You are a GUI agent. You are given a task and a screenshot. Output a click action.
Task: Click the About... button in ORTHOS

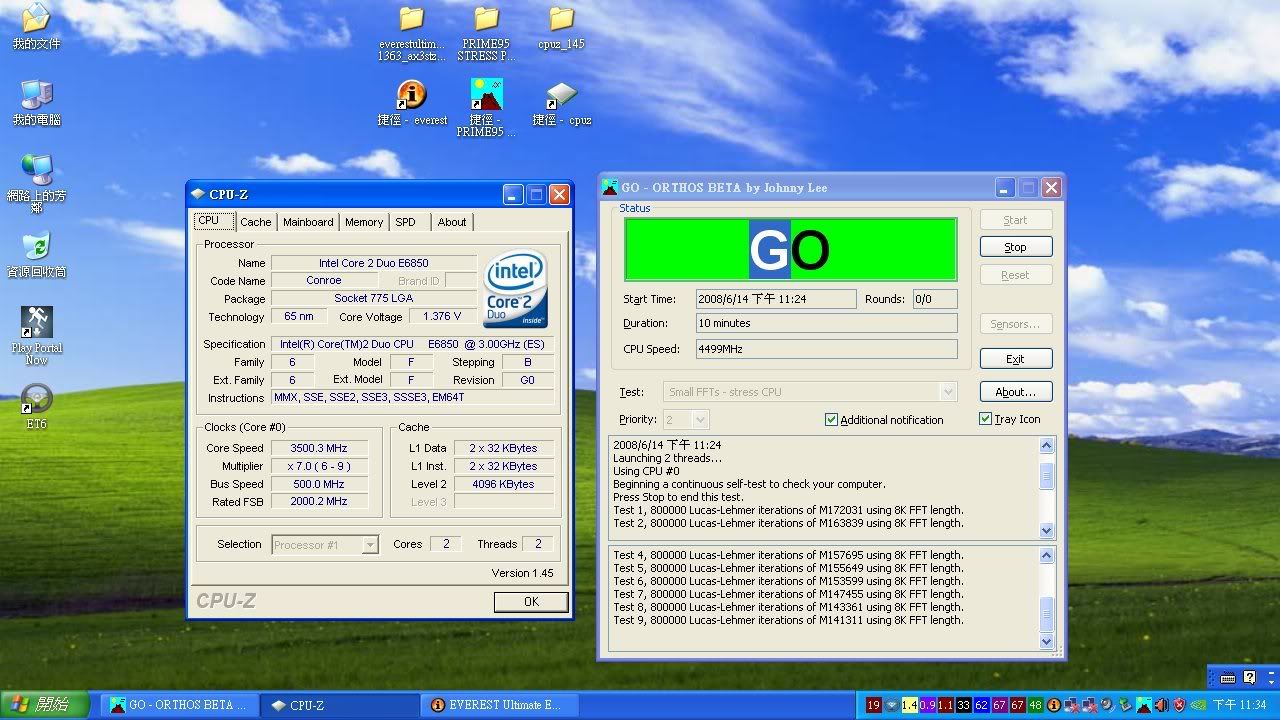point(1015,392)
